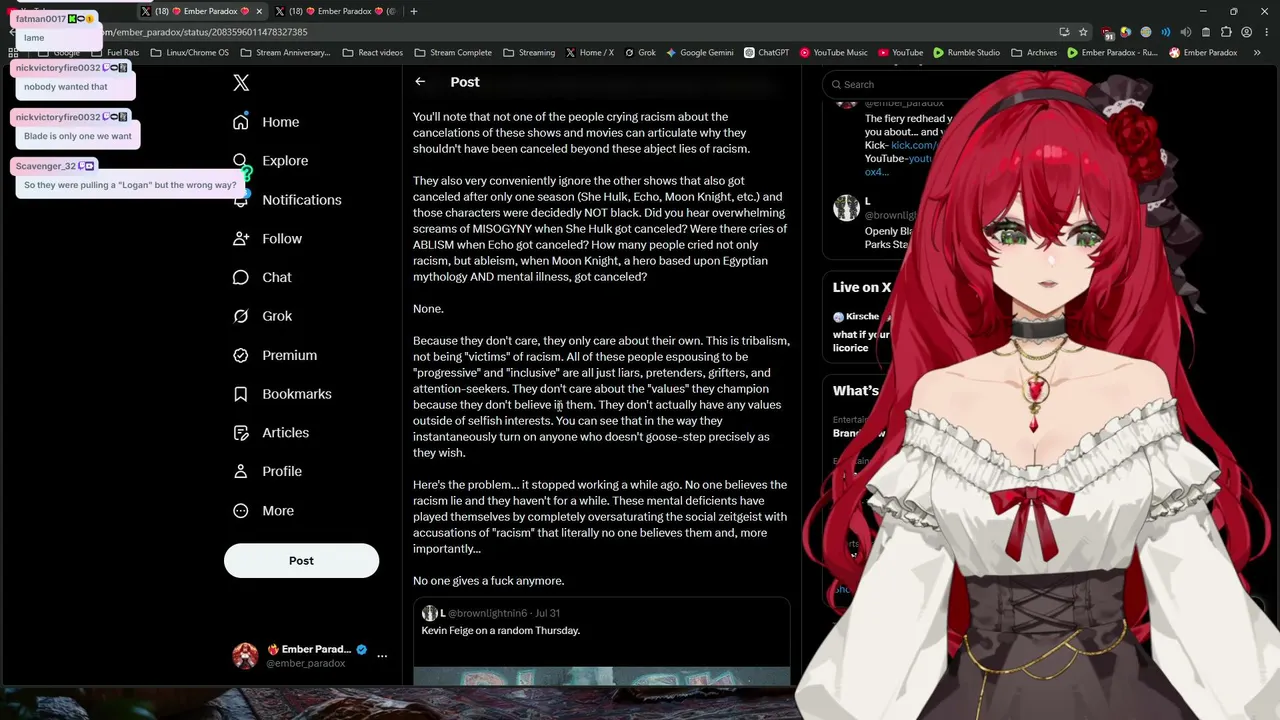The image size is (1280, 720).
Task: Click the browser address bar URL
Action: pos(204,32)
